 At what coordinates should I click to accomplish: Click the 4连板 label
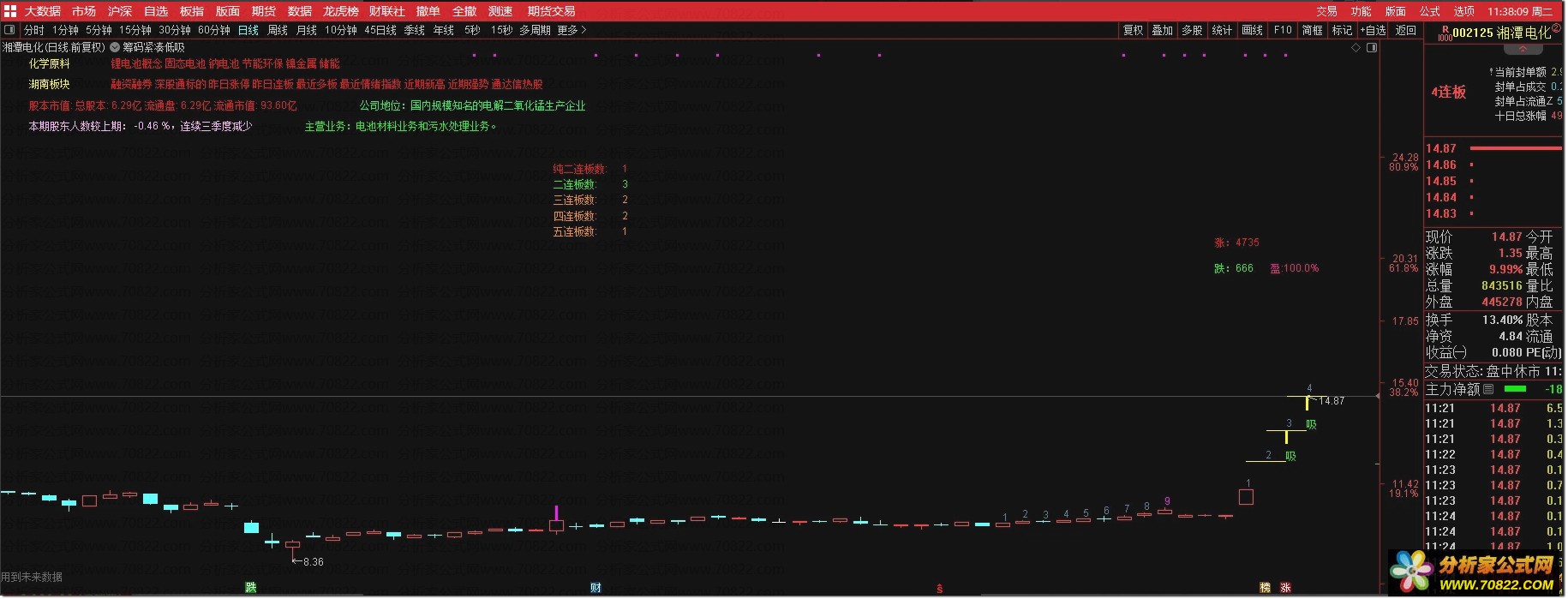pos(1449,92)
